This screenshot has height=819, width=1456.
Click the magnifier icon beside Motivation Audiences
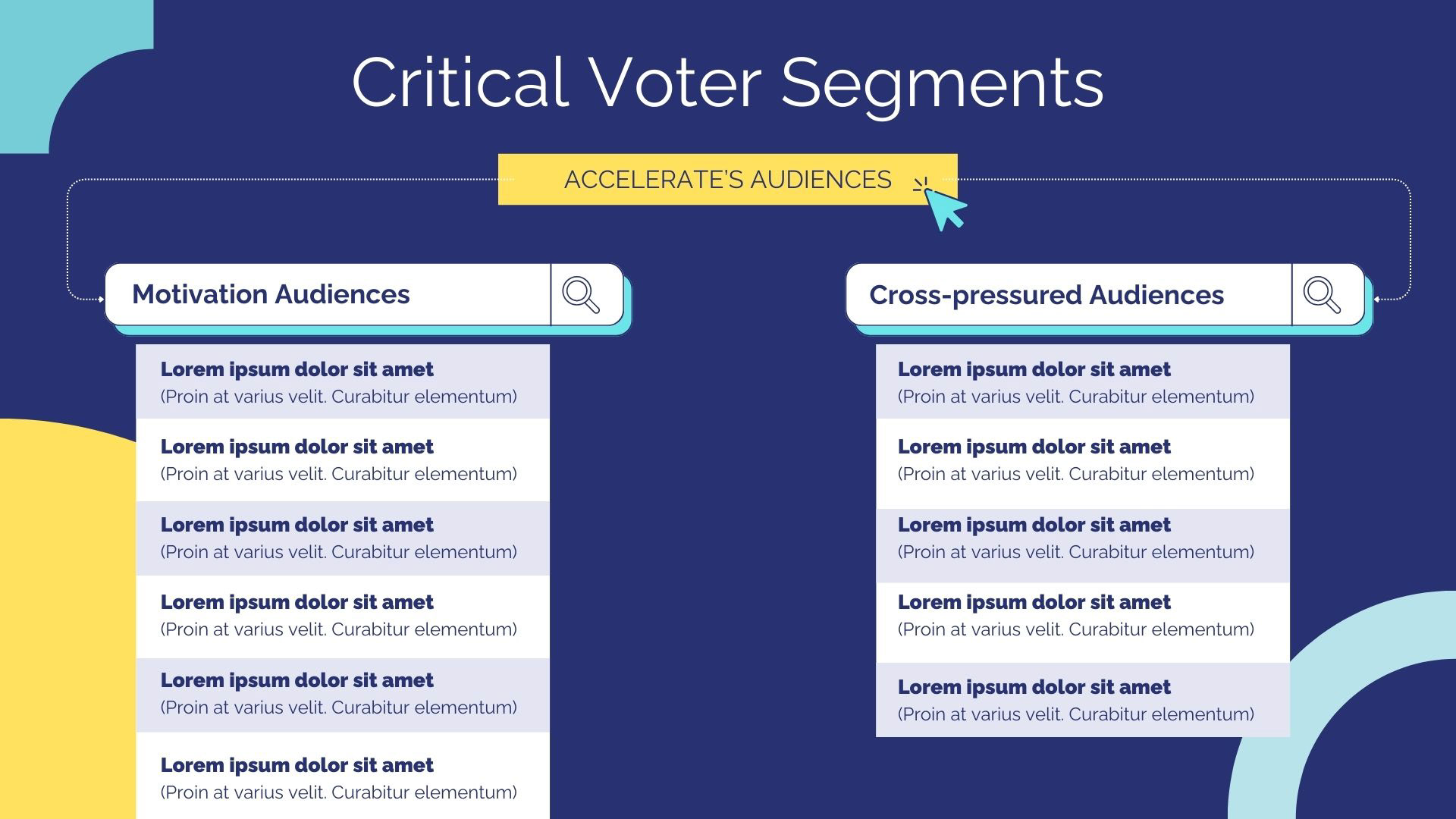click(582, 295)
